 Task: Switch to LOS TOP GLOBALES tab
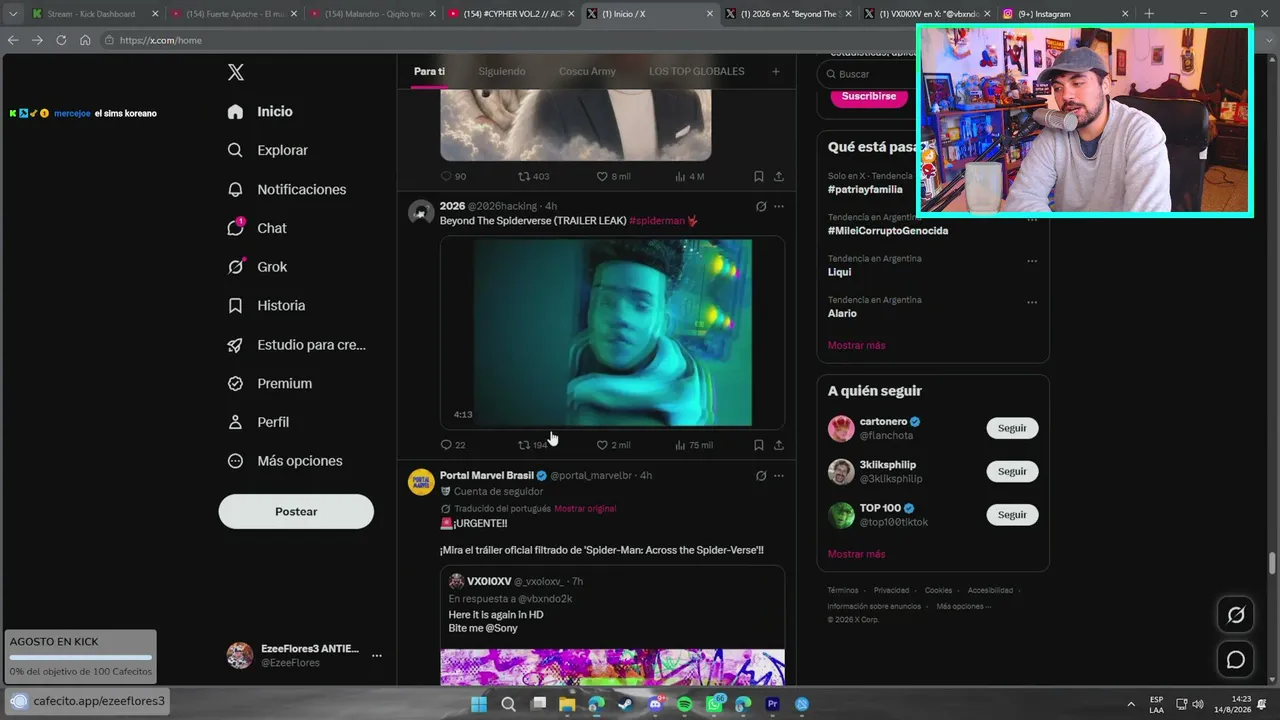pos(696,72)
